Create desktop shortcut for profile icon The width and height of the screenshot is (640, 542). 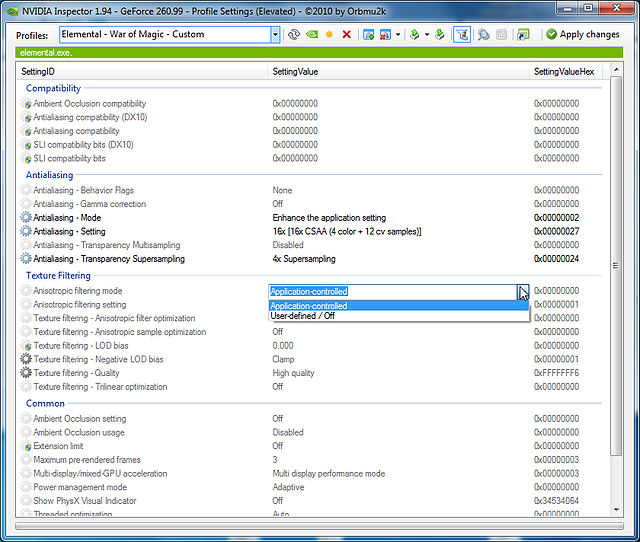[x=523, y=35]
